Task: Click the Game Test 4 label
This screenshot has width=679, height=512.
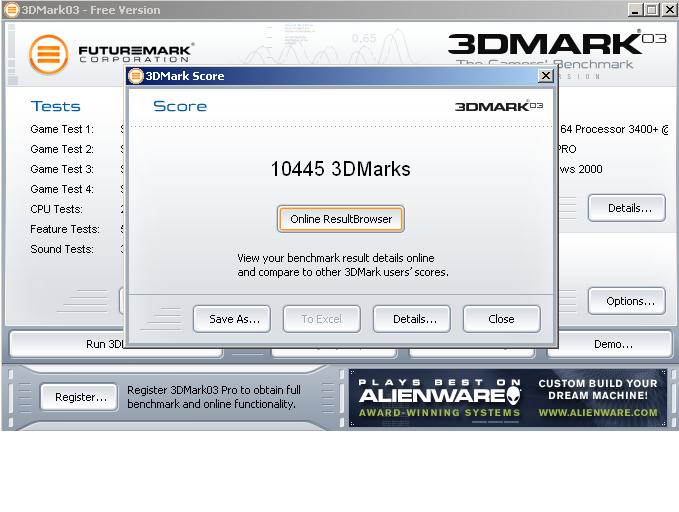Action: coord(62,189)
